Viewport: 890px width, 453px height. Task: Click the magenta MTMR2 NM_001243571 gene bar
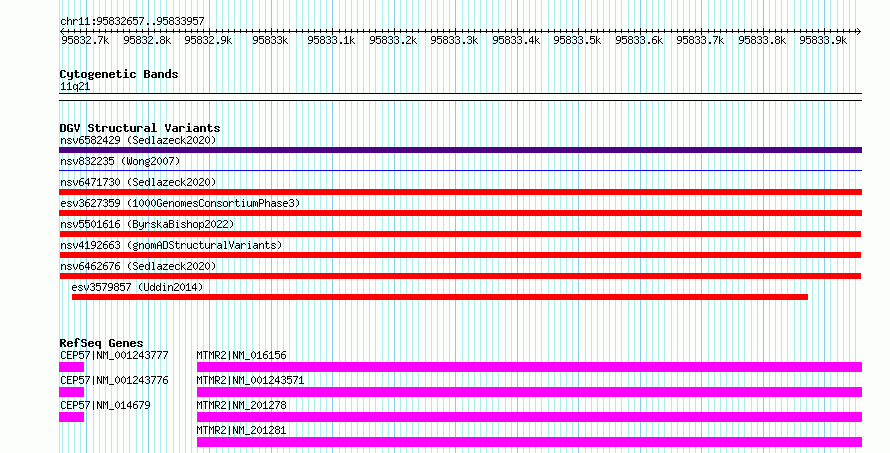[529, 392]
